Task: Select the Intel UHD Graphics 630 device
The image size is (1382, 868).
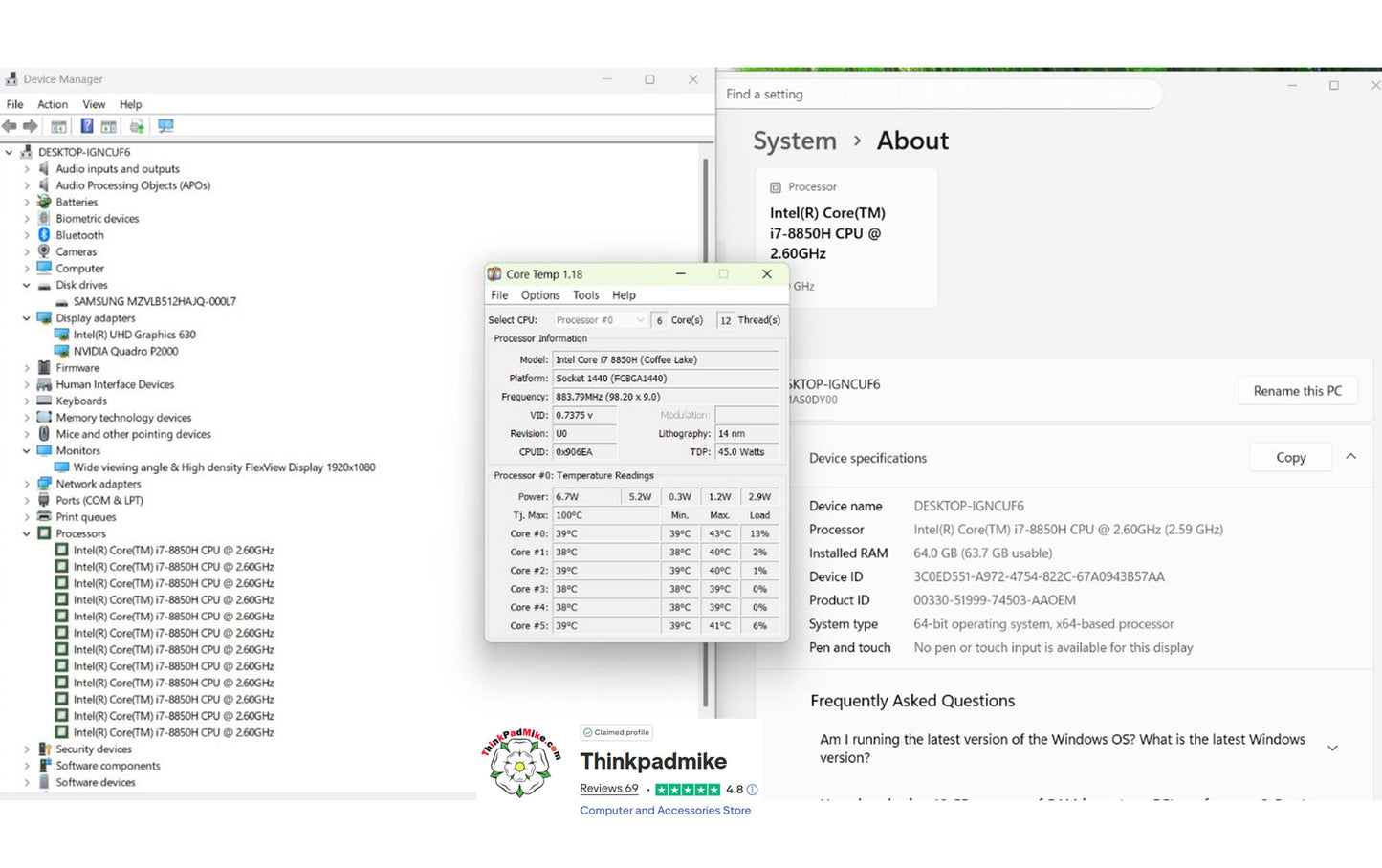Action: (134, 335)
